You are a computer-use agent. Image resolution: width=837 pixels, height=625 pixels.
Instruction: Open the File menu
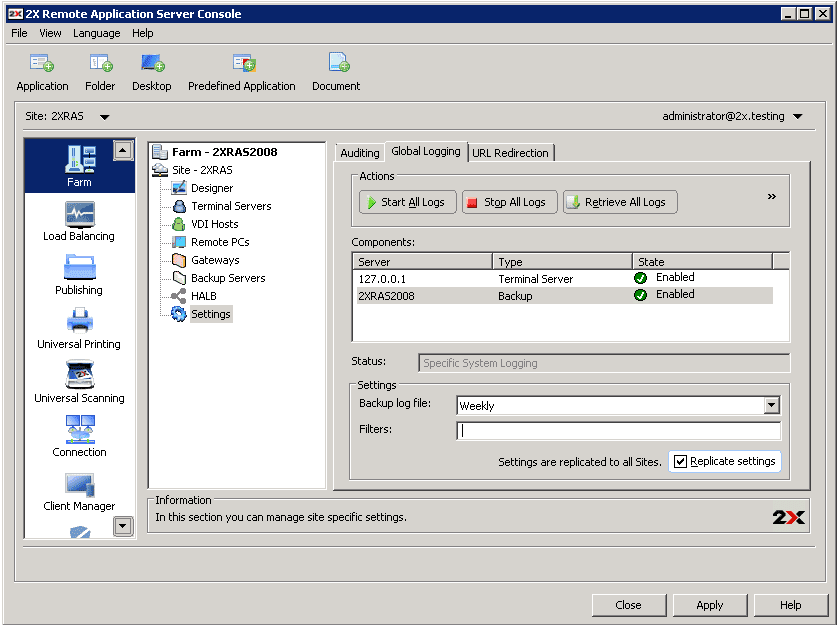tap(19, 33)
